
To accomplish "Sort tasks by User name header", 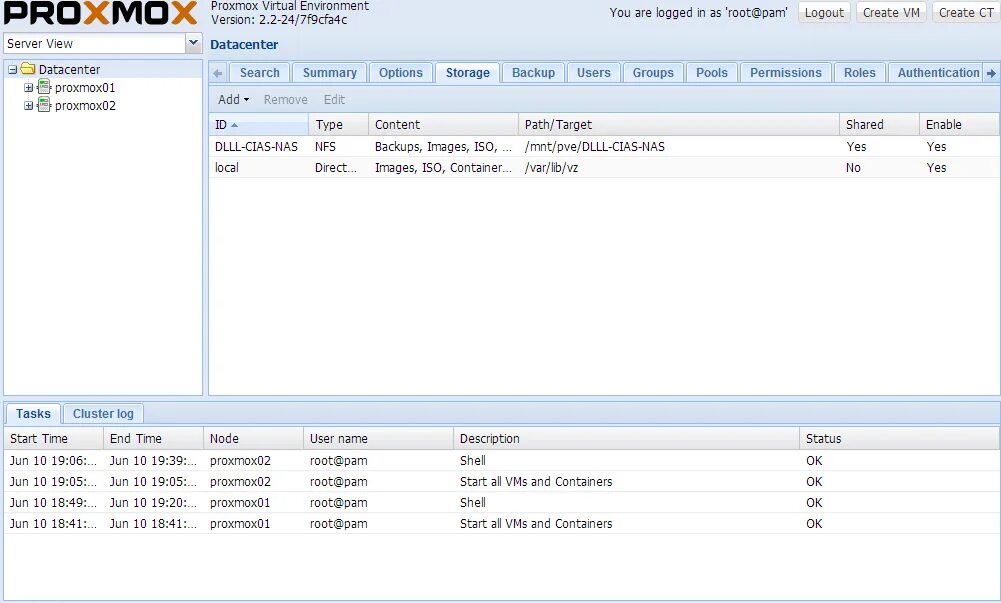I will tap(378, 439).
